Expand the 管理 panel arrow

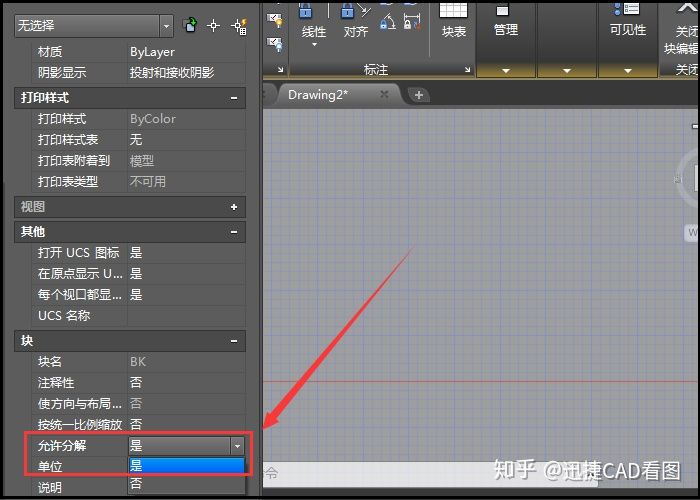pos(506,71)
